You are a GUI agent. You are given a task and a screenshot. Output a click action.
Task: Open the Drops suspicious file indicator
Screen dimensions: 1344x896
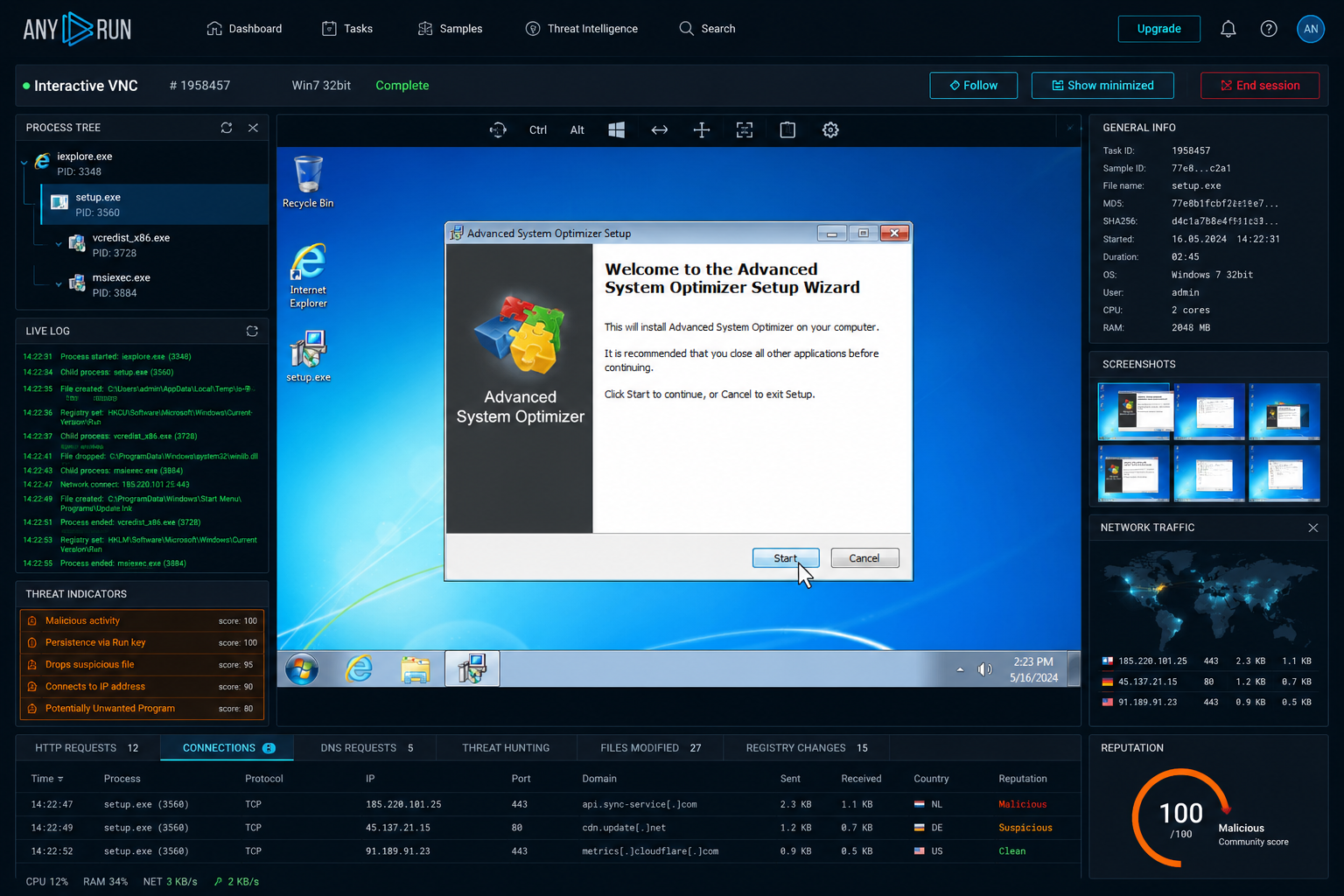[142, 664]
